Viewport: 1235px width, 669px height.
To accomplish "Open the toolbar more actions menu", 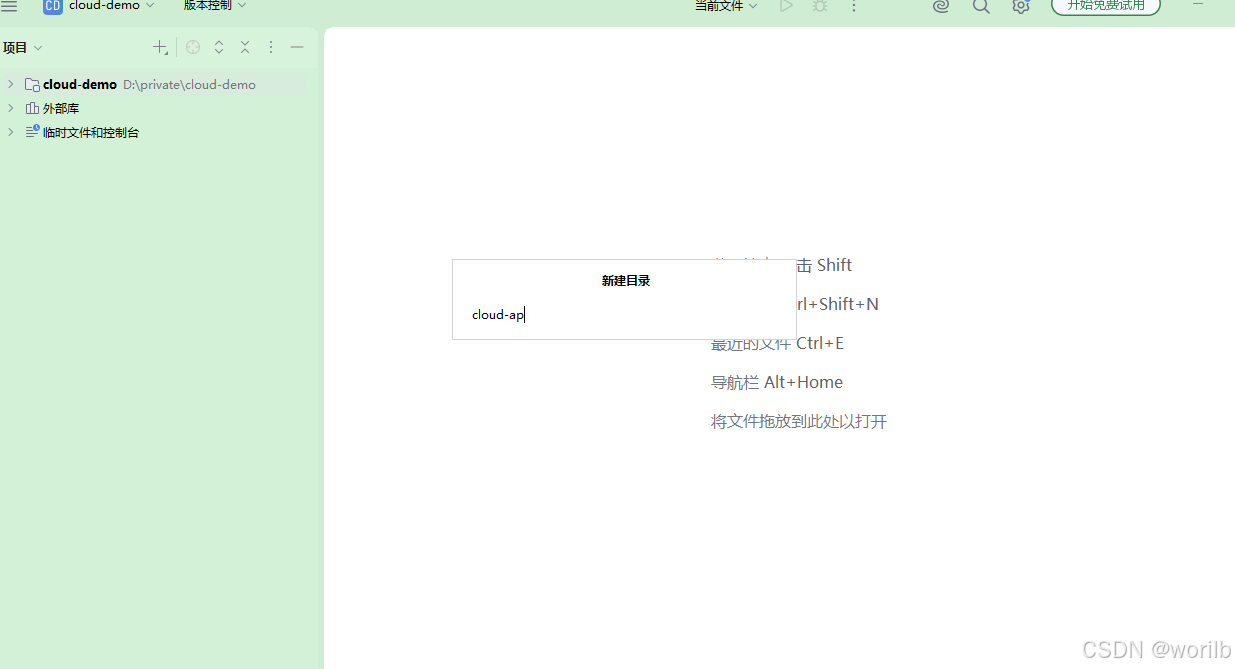I will (x=854, y=6).
